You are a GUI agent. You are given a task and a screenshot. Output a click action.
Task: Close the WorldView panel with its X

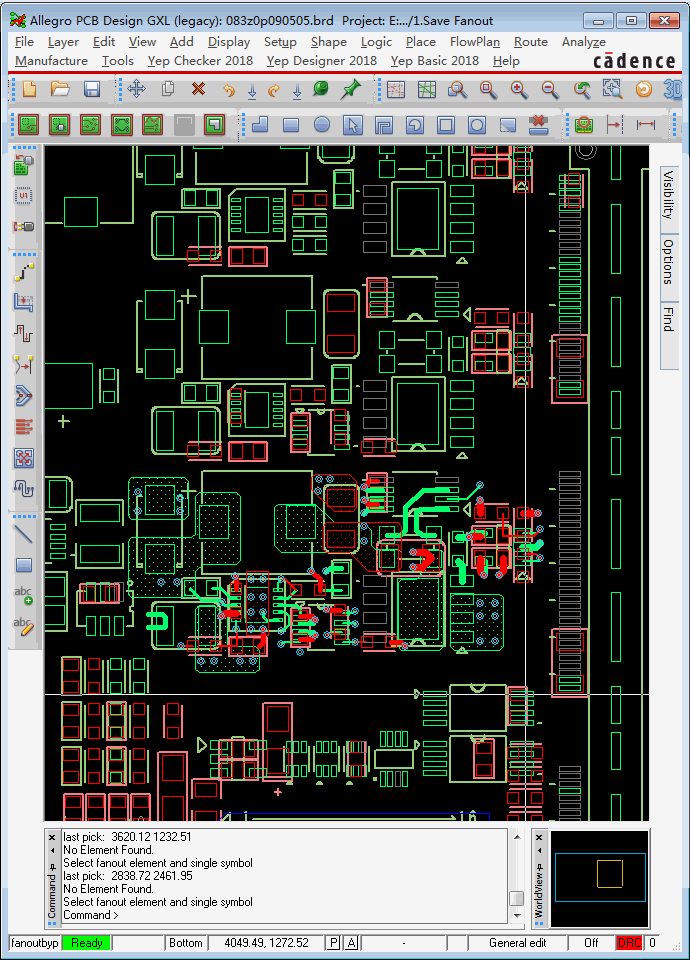click(x=539, y=837)
